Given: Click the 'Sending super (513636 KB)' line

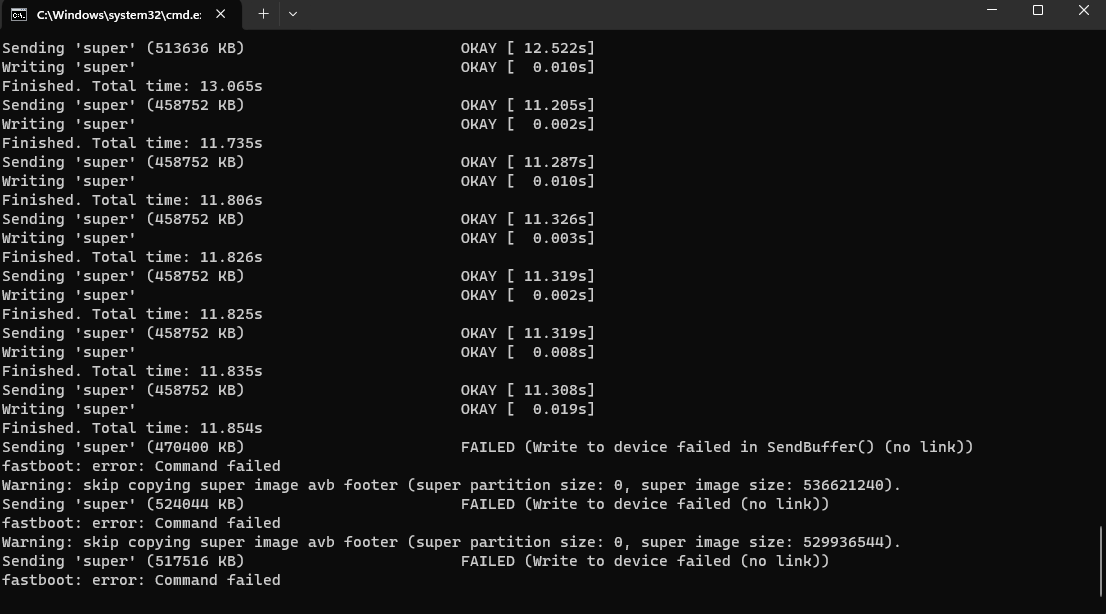Looking at the screenshot, I should point(123,48).
